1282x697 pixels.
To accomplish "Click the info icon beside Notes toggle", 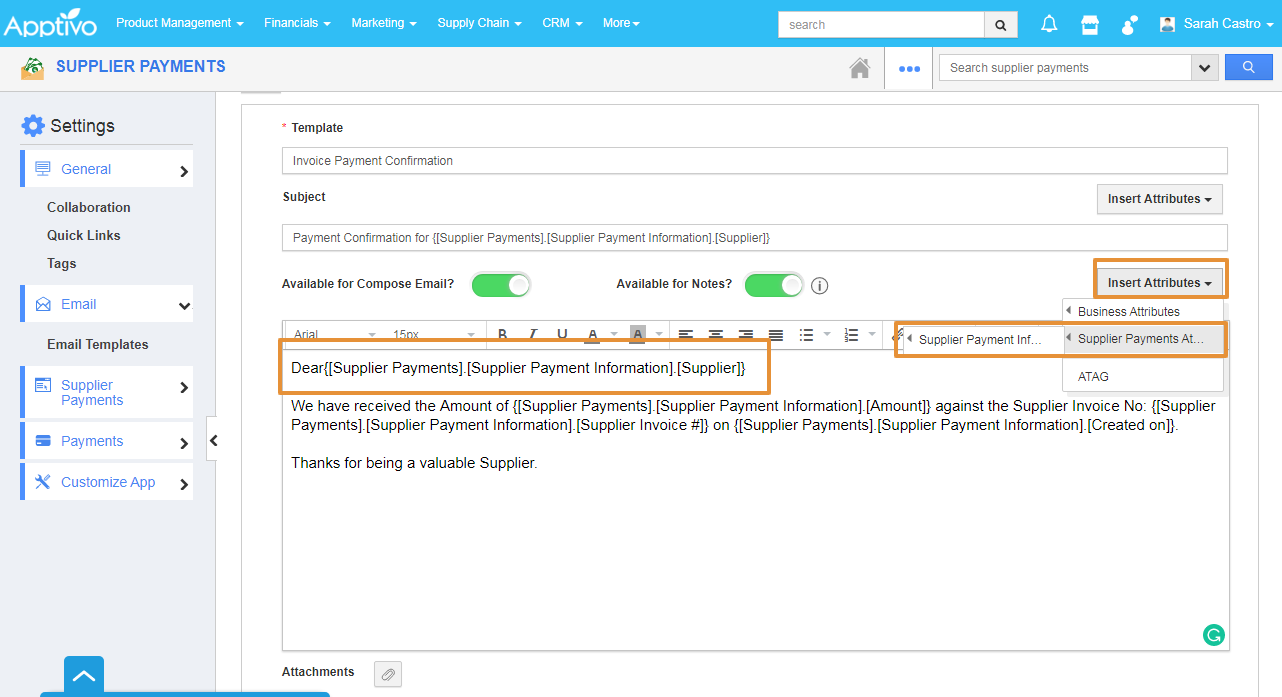I will (819, 286).
